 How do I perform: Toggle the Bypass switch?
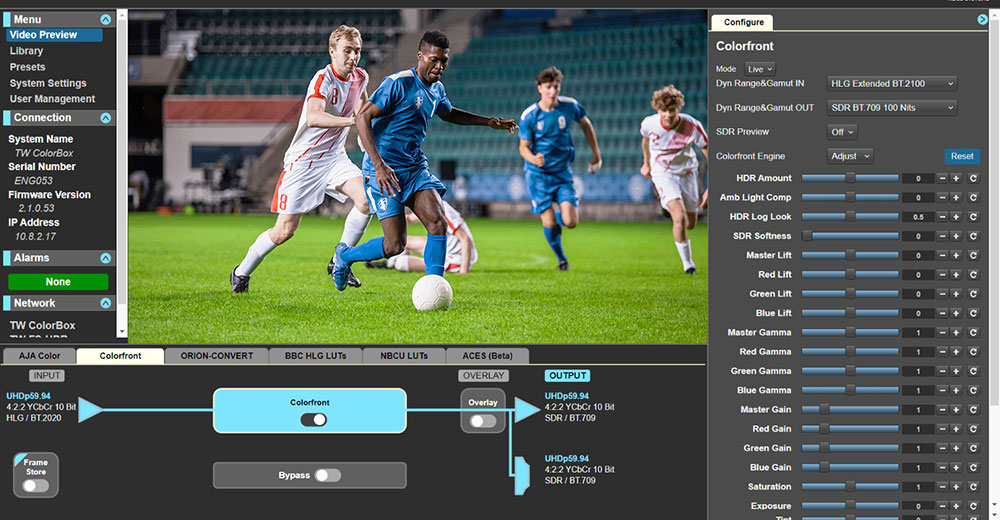pos(328,475)
